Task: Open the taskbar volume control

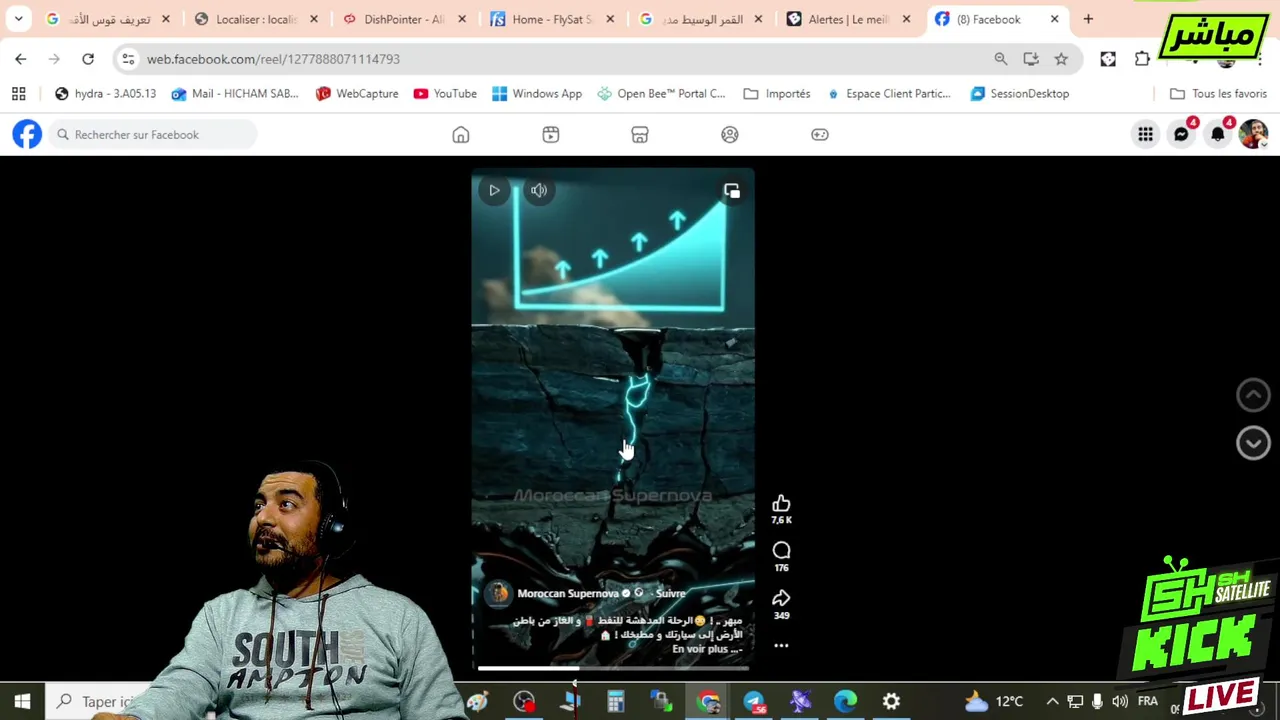Action: tap(1120, 702)
